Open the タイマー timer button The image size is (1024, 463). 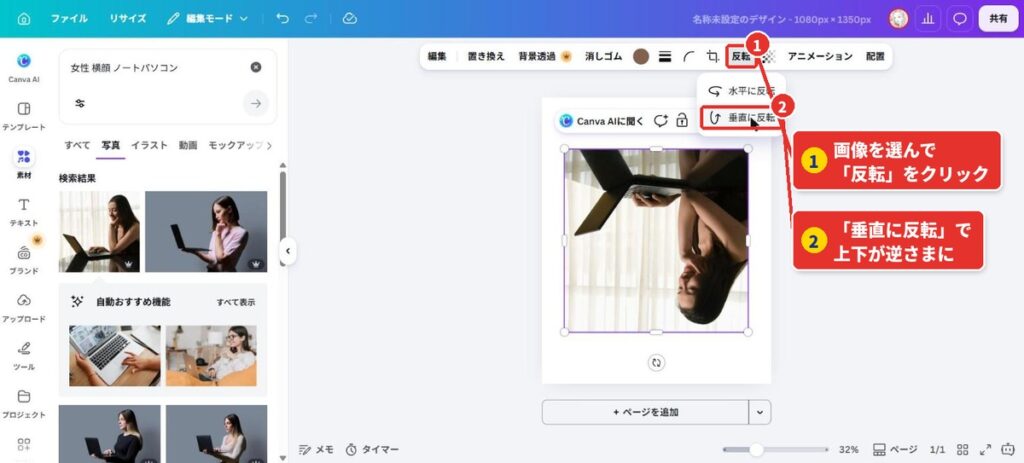click(372, 449)
